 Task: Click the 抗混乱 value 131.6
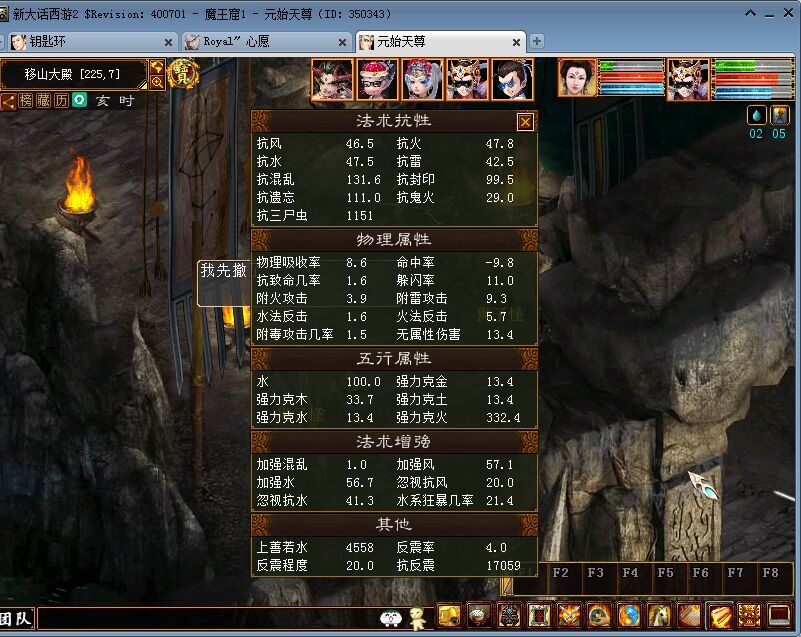(363, 180)
